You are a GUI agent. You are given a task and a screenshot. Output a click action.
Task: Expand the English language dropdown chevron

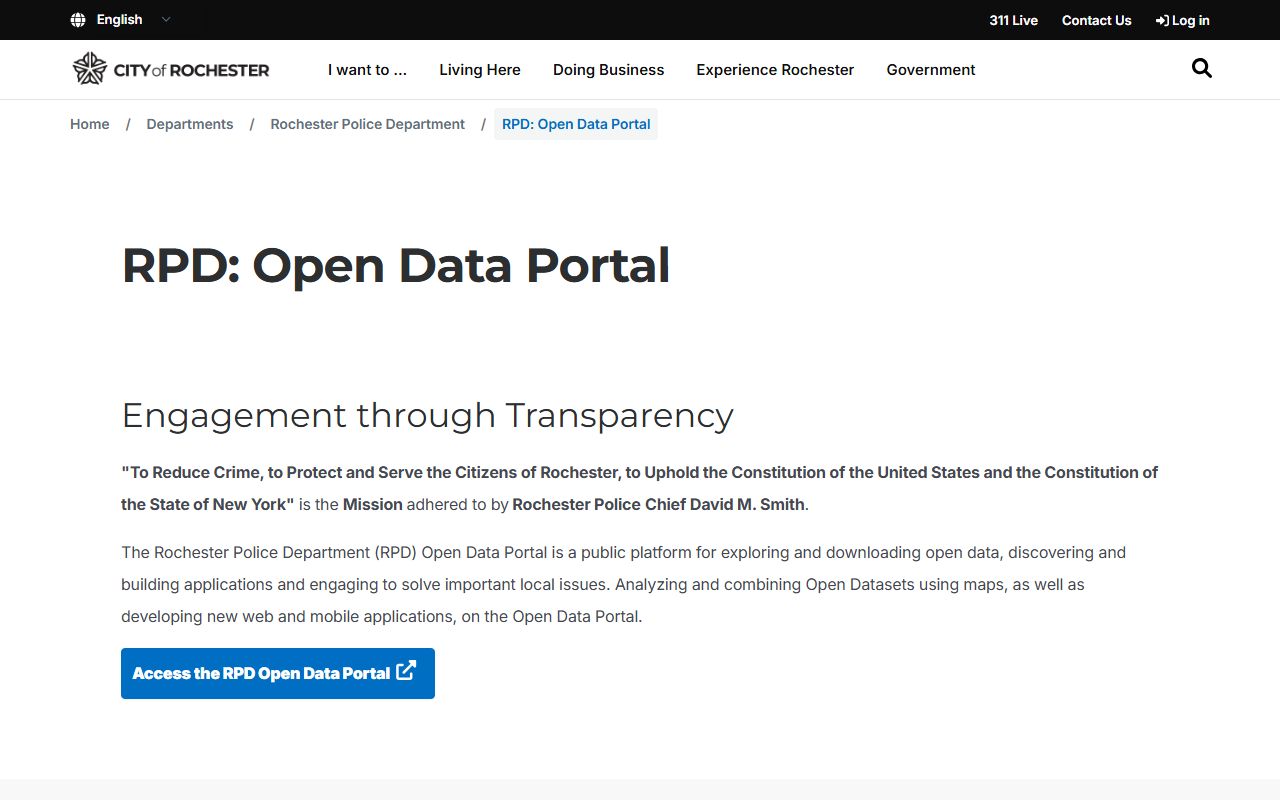click(x=166, y=20)
